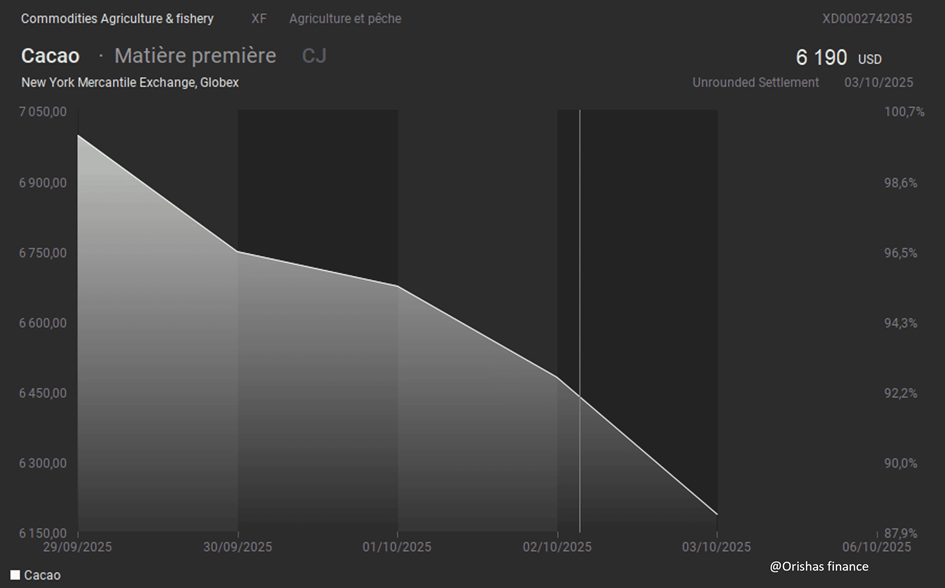Select the XF category code

259,19
